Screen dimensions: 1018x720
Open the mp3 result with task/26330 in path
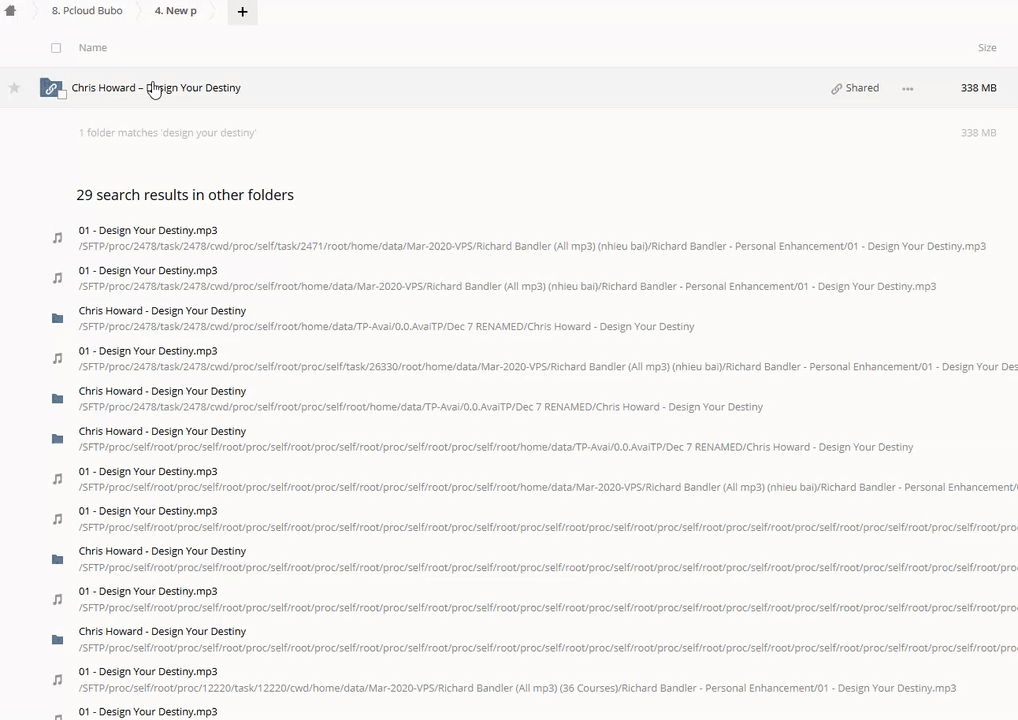148,351
